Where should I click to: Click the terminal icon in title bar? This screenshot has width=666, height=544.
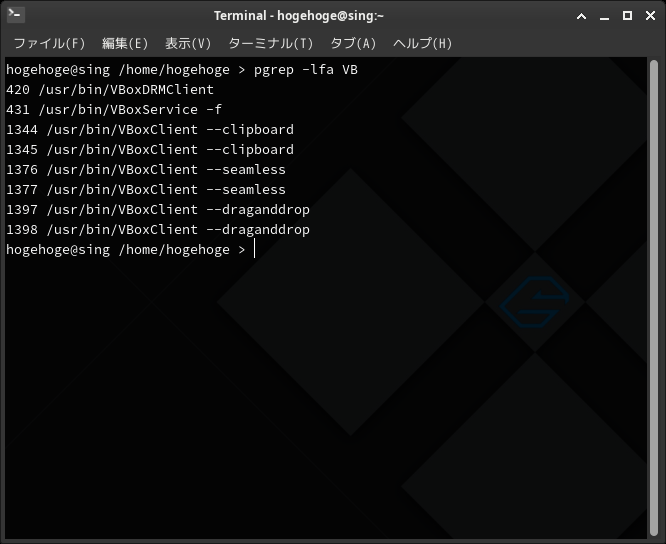coord(16,15)
